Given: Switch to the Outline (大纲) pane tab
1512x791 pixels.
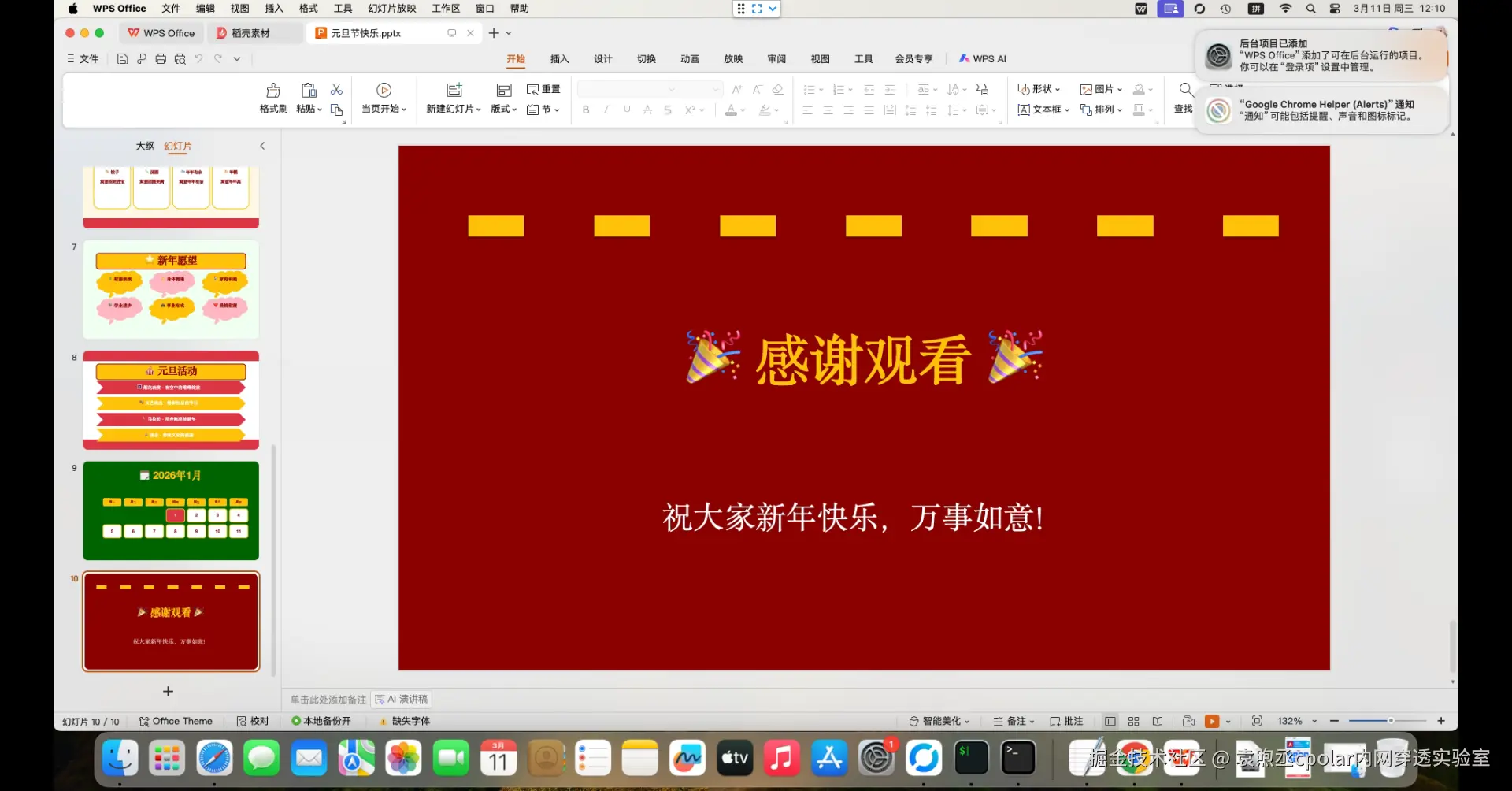Looking at the screenshot, I should point(145,147).
